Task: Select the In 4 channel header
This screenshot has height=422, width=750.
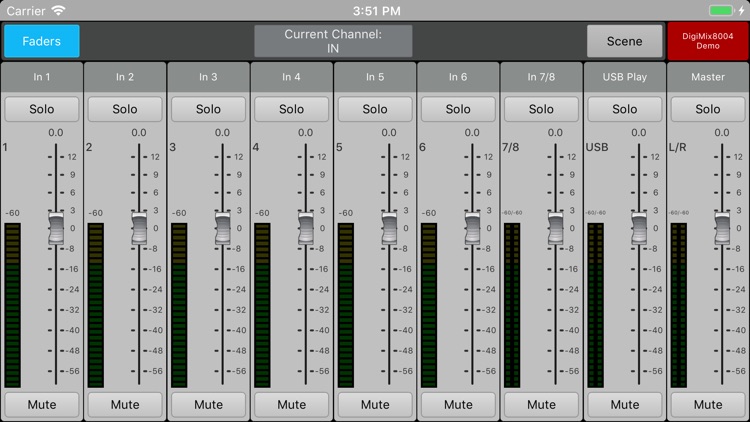Action: point(291,77)
